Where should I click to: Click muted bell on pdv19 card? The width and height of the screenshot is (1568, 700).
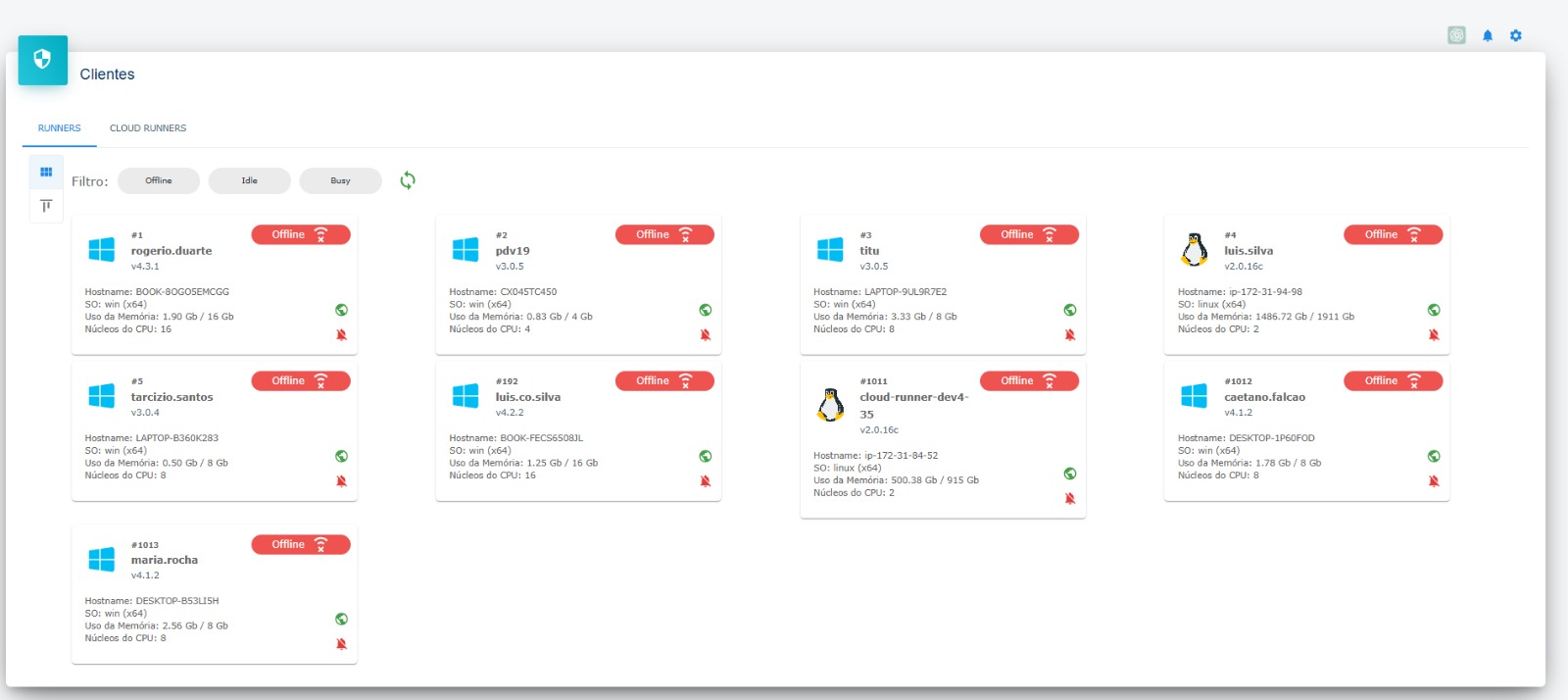[x=706, y=335]
